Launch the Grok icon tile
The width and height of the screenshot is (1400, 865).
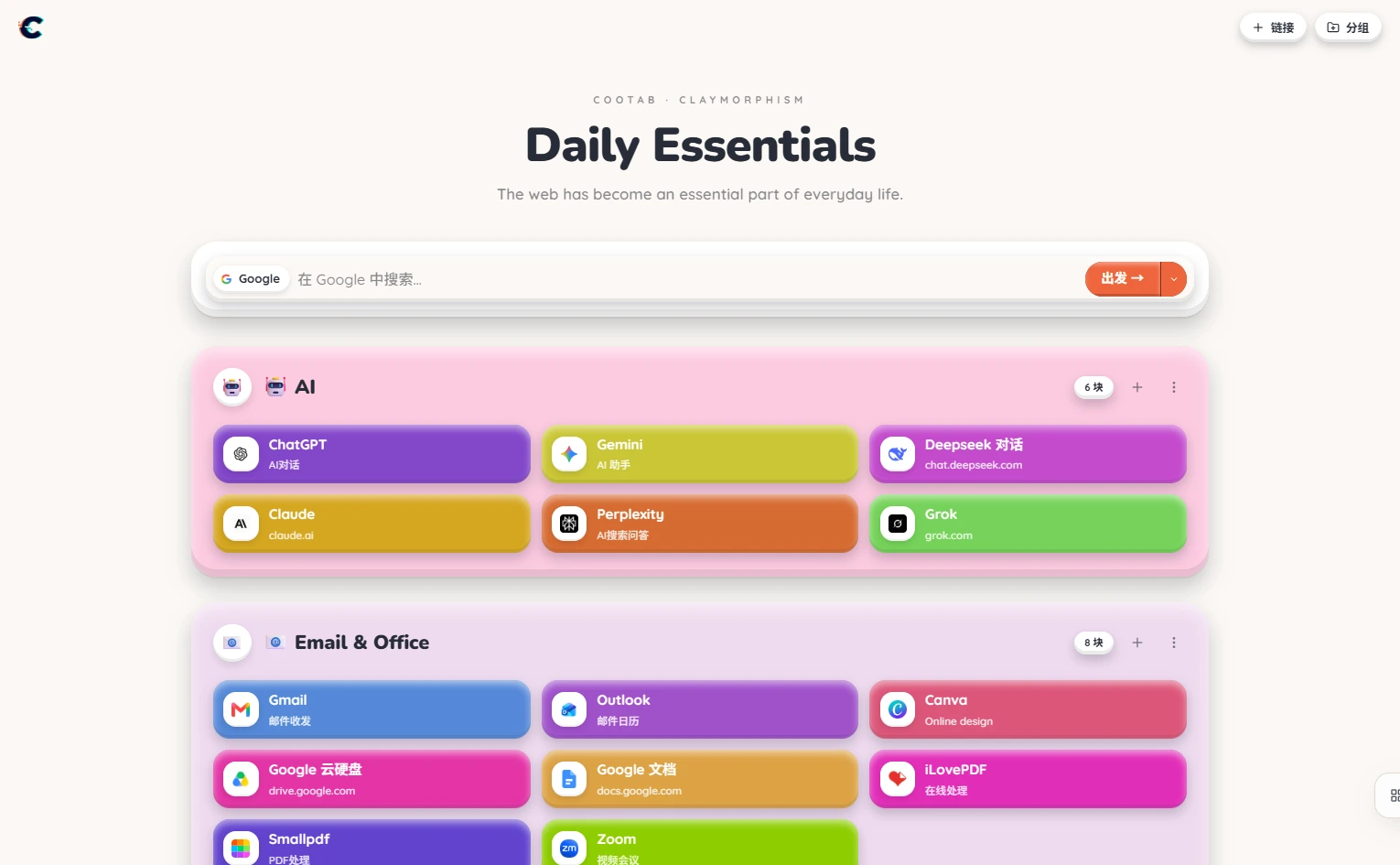click(x=898, y=524)
